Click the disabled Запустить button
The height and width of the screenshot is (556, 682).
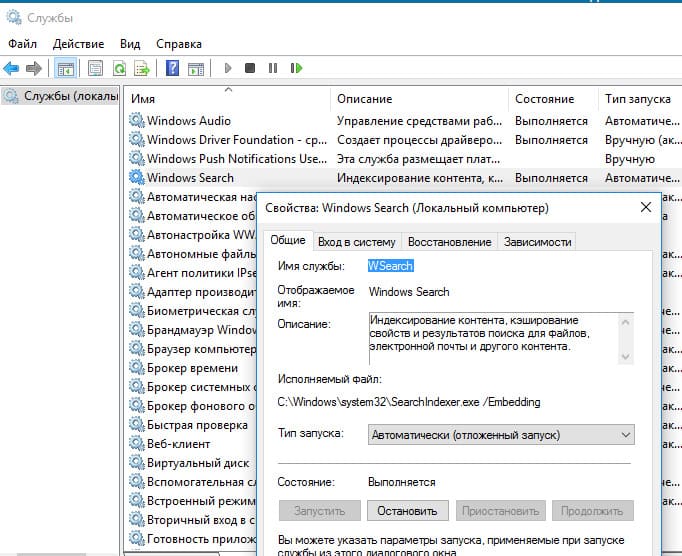[x=320, y=511]
